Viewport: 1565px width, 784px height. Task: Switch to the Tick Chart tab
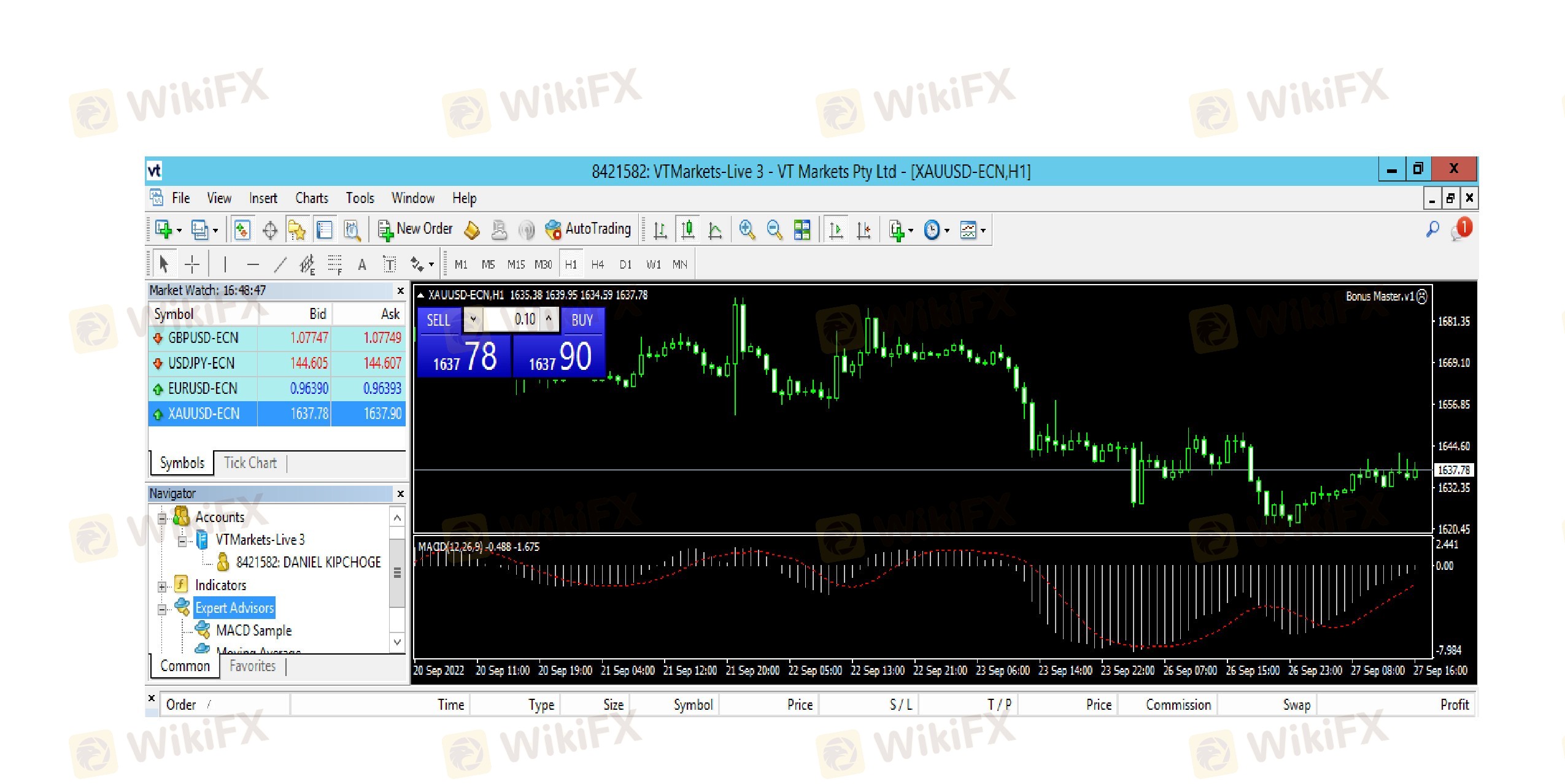[x=250, y=463]
